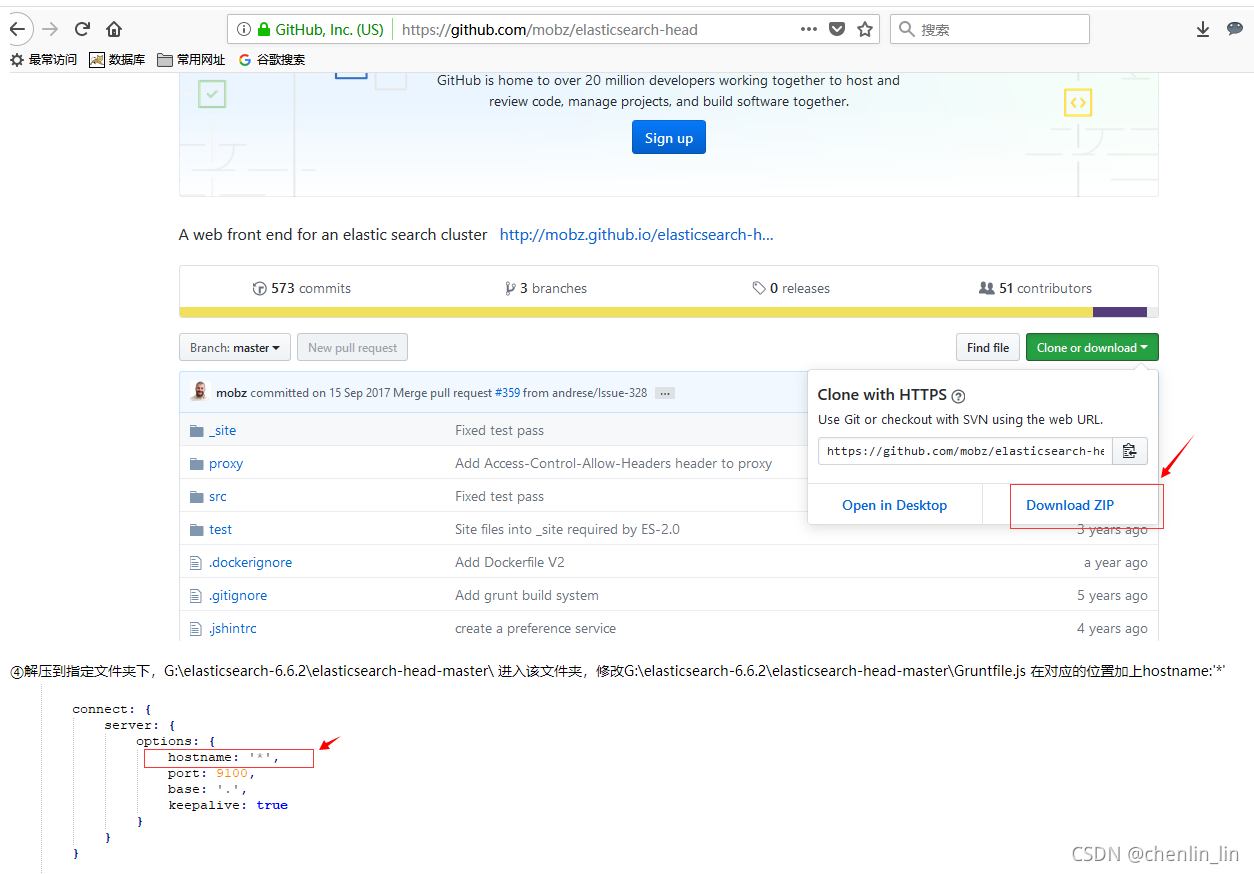Open the 数据库 bookmark
This screenshot has width=1254, height=874.
[x=117, y=60]
